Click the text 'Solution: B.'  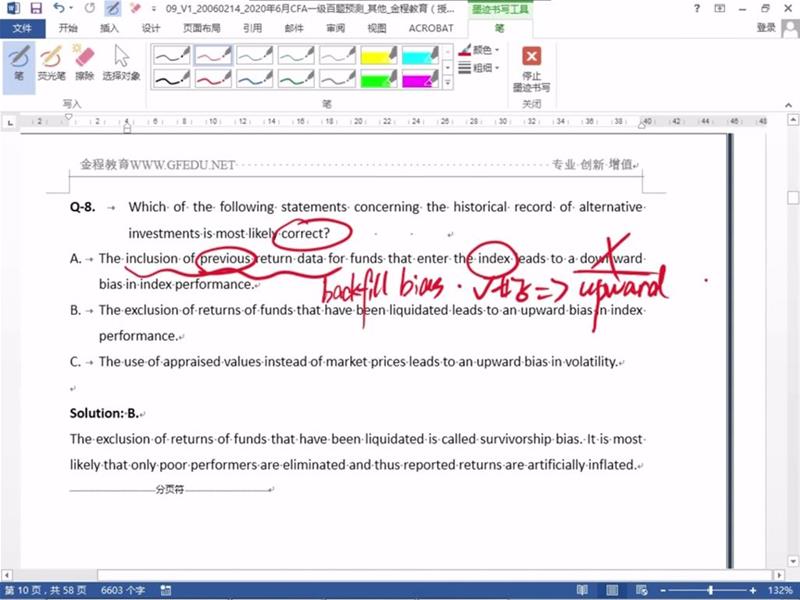pyautogui.click(x=104, y=413)
